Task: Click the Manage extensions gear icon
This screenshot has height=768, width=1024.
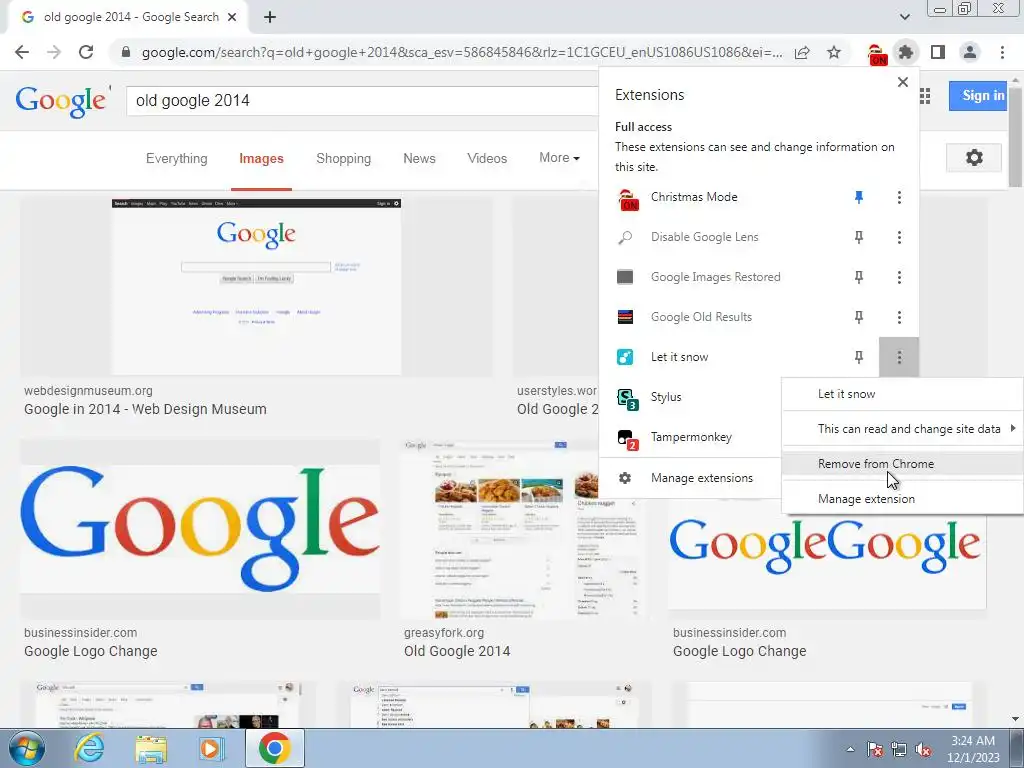Action: click(x=625, y=478)
